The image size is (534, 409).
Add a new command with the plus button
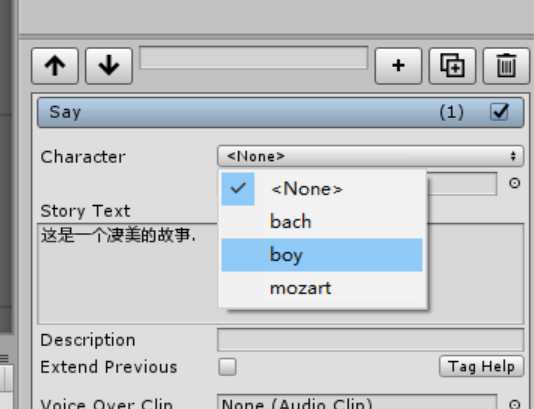click(398, 66)
